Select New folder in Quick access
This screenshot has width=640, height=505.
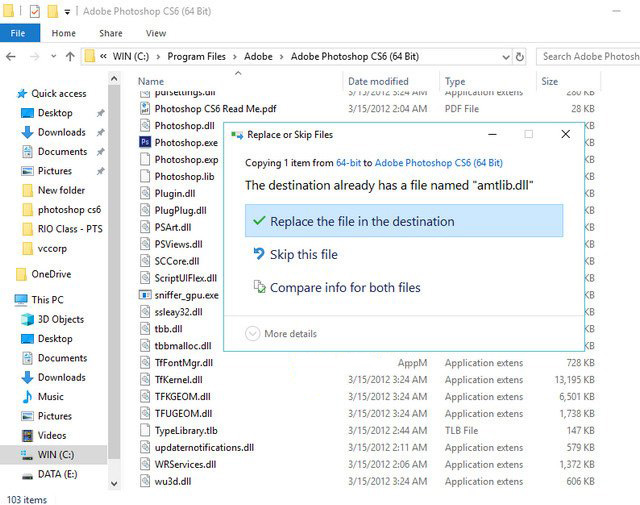[61, 190]
